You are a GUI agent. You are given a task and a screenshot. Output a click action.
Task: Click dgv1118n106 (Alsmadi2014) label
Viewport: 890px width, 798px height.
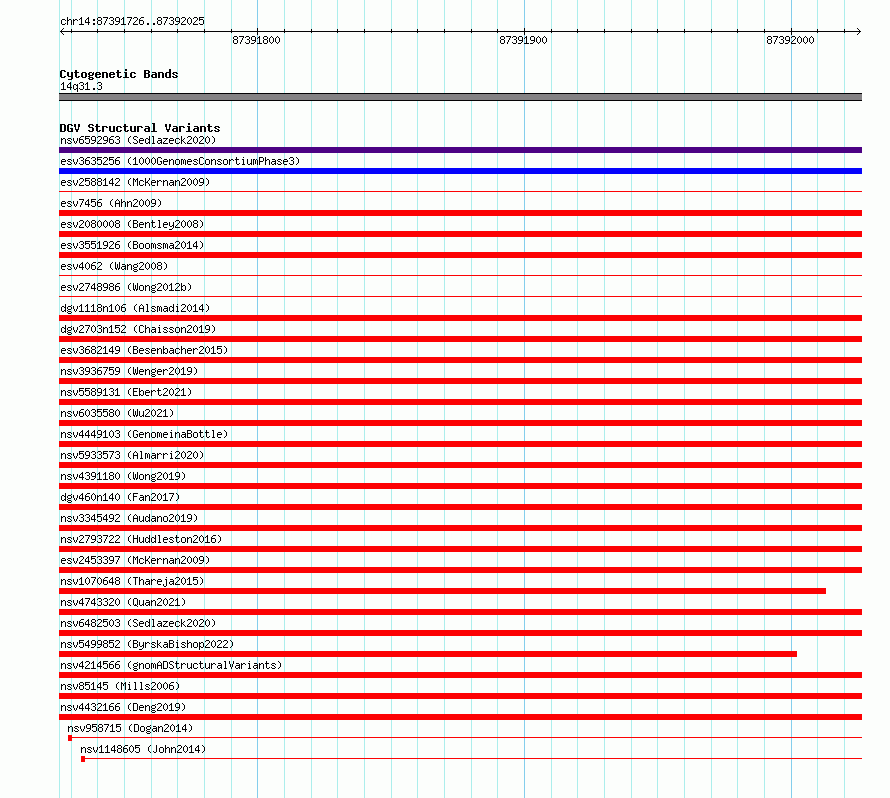135,308
